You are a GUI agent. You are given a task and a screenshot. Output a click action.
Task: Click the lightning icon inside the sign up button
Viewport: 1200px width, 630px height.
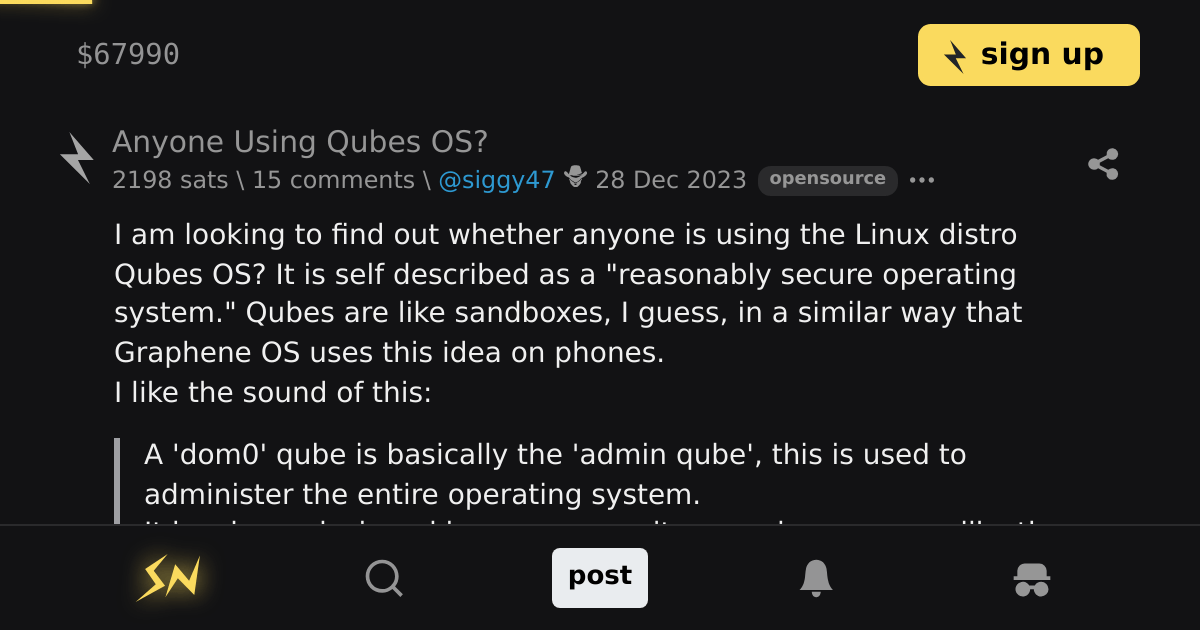pyautogui.click(x=957, y=55)
